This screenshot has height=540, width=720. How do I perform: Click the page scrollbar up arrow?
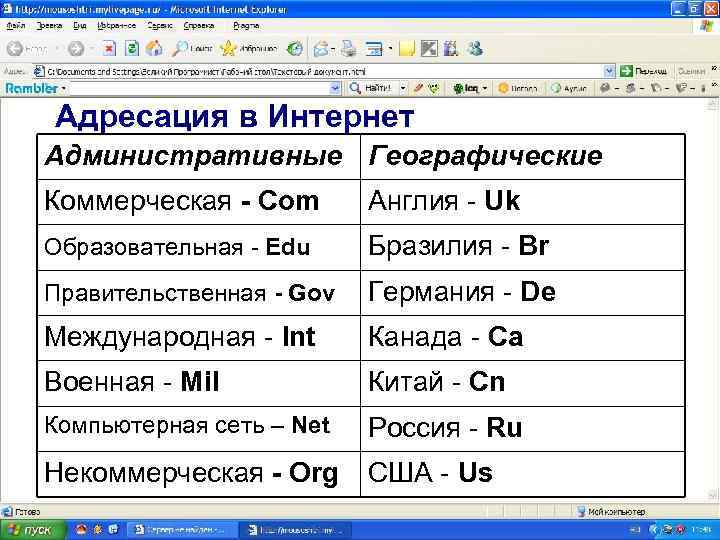tap(713, 105)
